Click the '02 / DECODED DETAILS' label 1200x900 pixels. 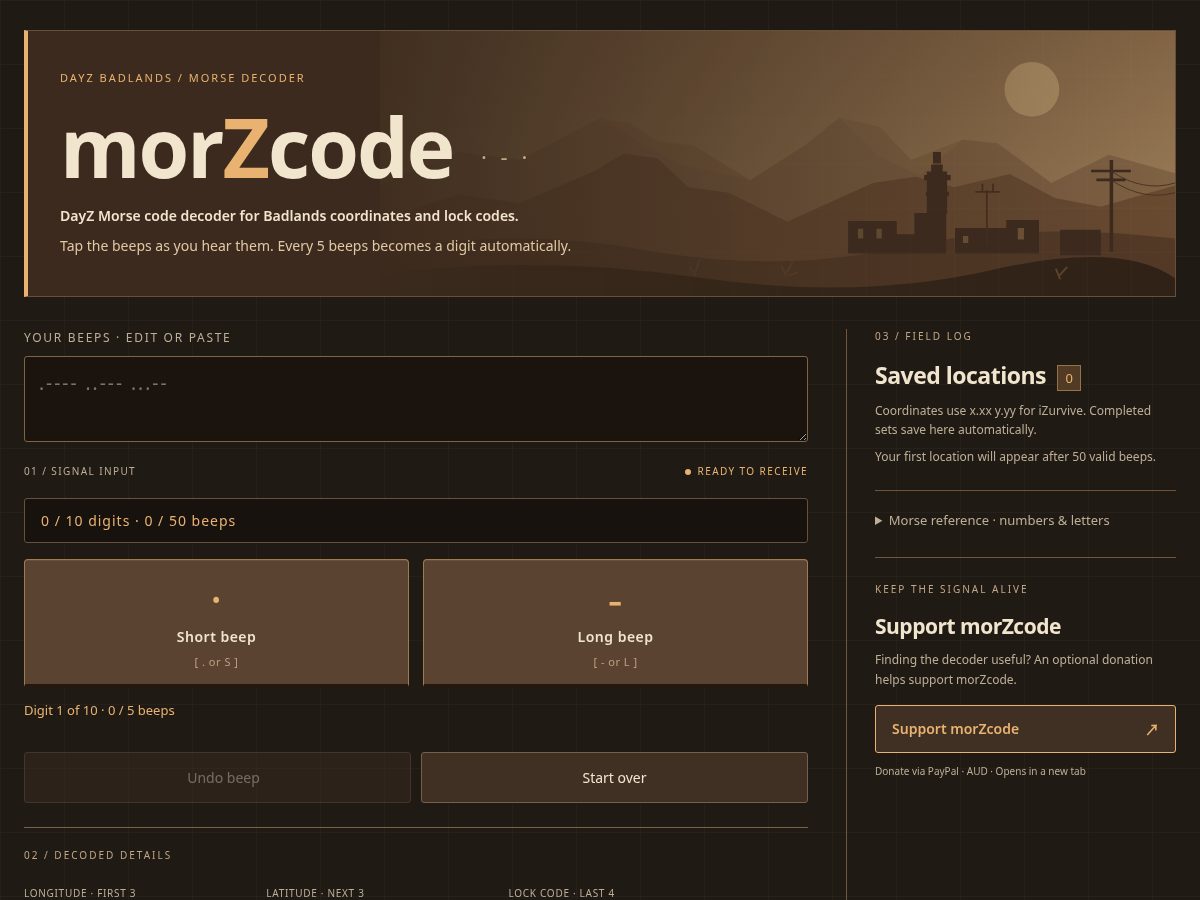pos(98,855)
